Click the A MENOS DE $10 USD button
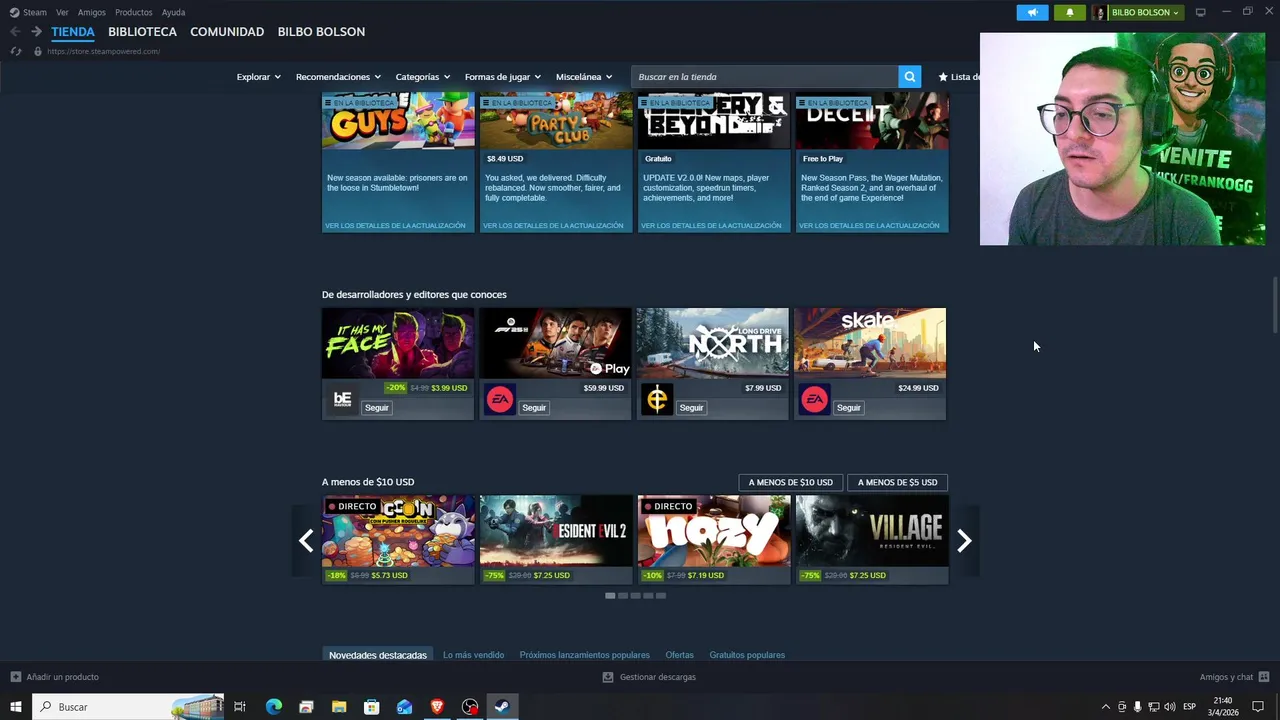Viewport: 1280px width, 720px height. tap(791, 482)
